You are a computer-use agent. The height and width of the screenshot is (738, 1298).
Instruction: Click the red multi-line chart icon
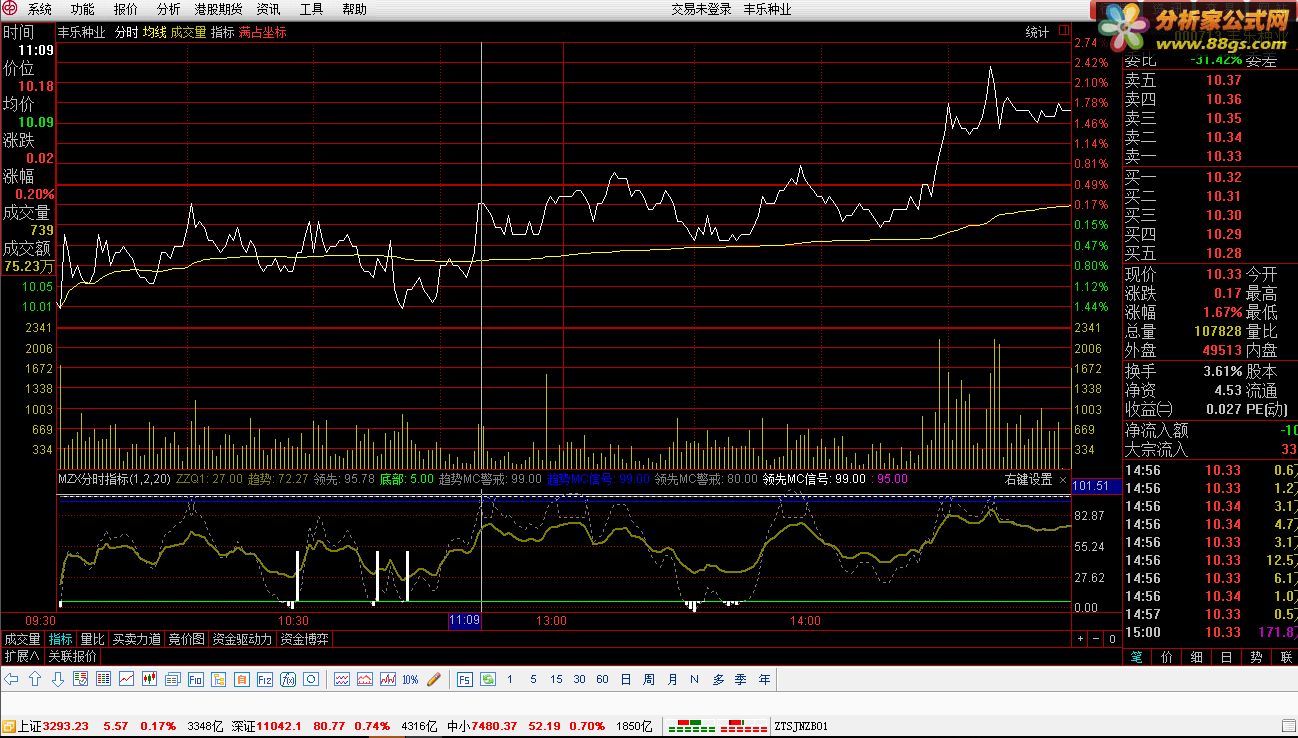tap(388, 679)
